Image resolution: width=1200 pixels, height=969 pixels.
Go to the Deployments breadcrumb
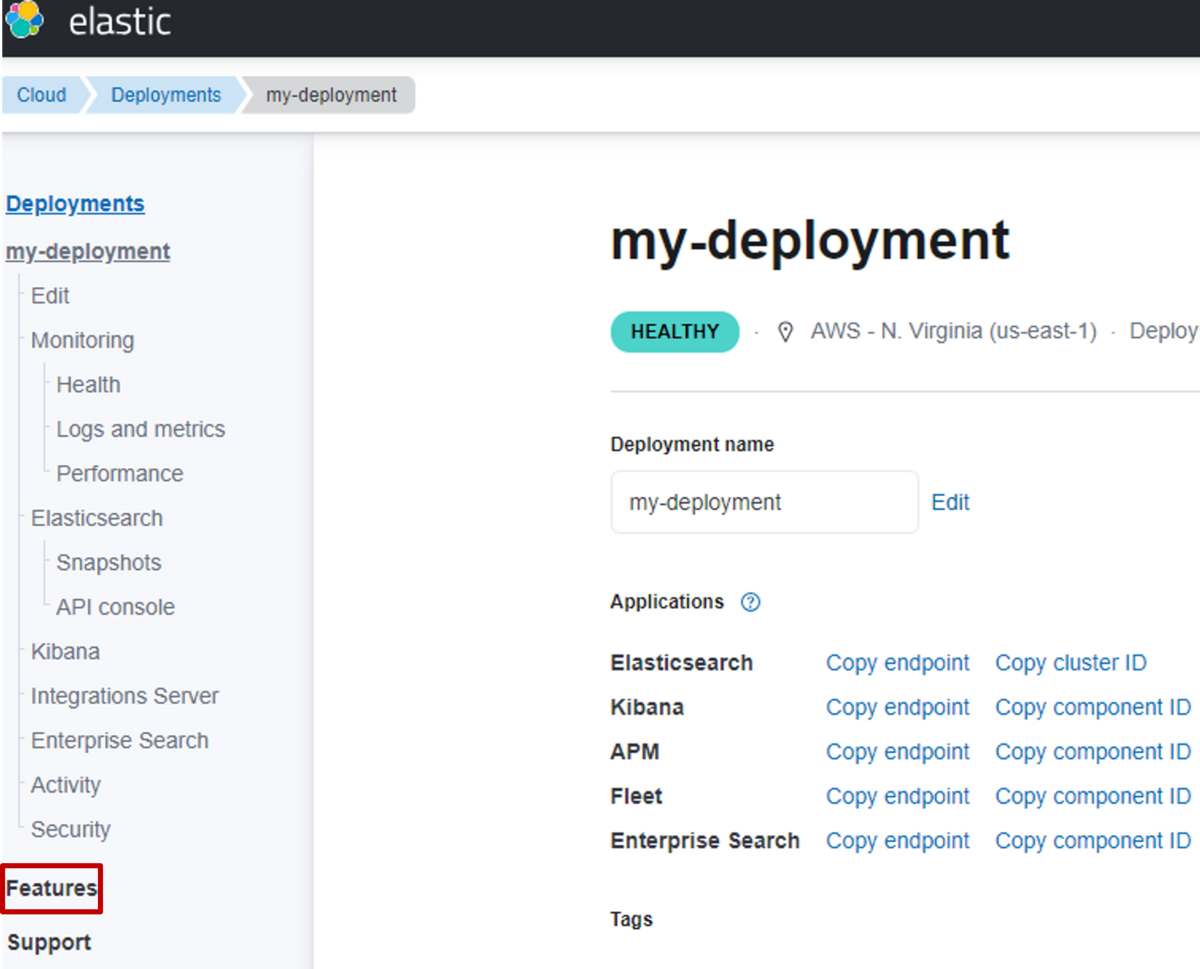pos(166,95)
